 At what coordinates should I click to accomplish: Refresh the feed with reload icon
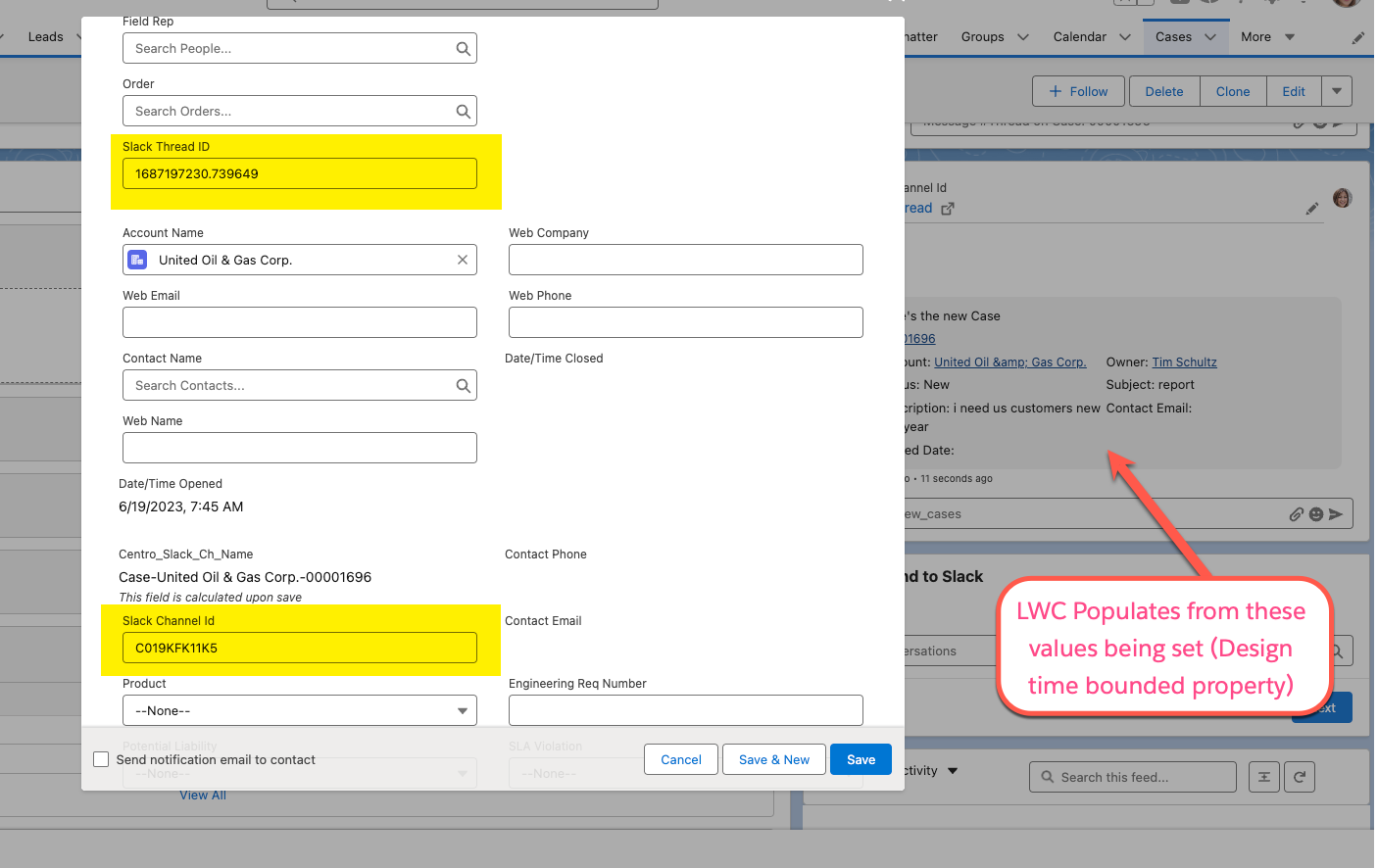[x=1300, y=777]
